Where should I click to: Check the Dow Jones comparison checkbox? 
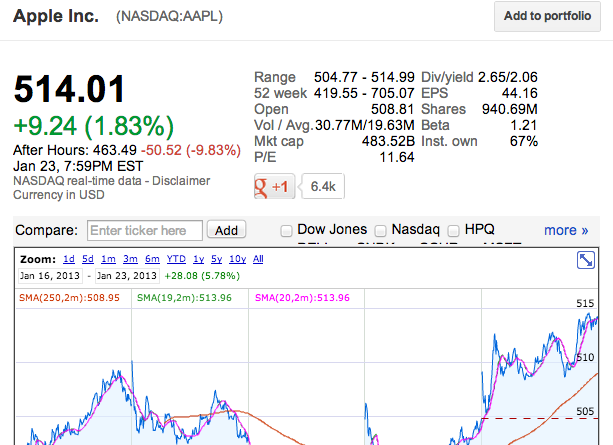click(288, 230)
